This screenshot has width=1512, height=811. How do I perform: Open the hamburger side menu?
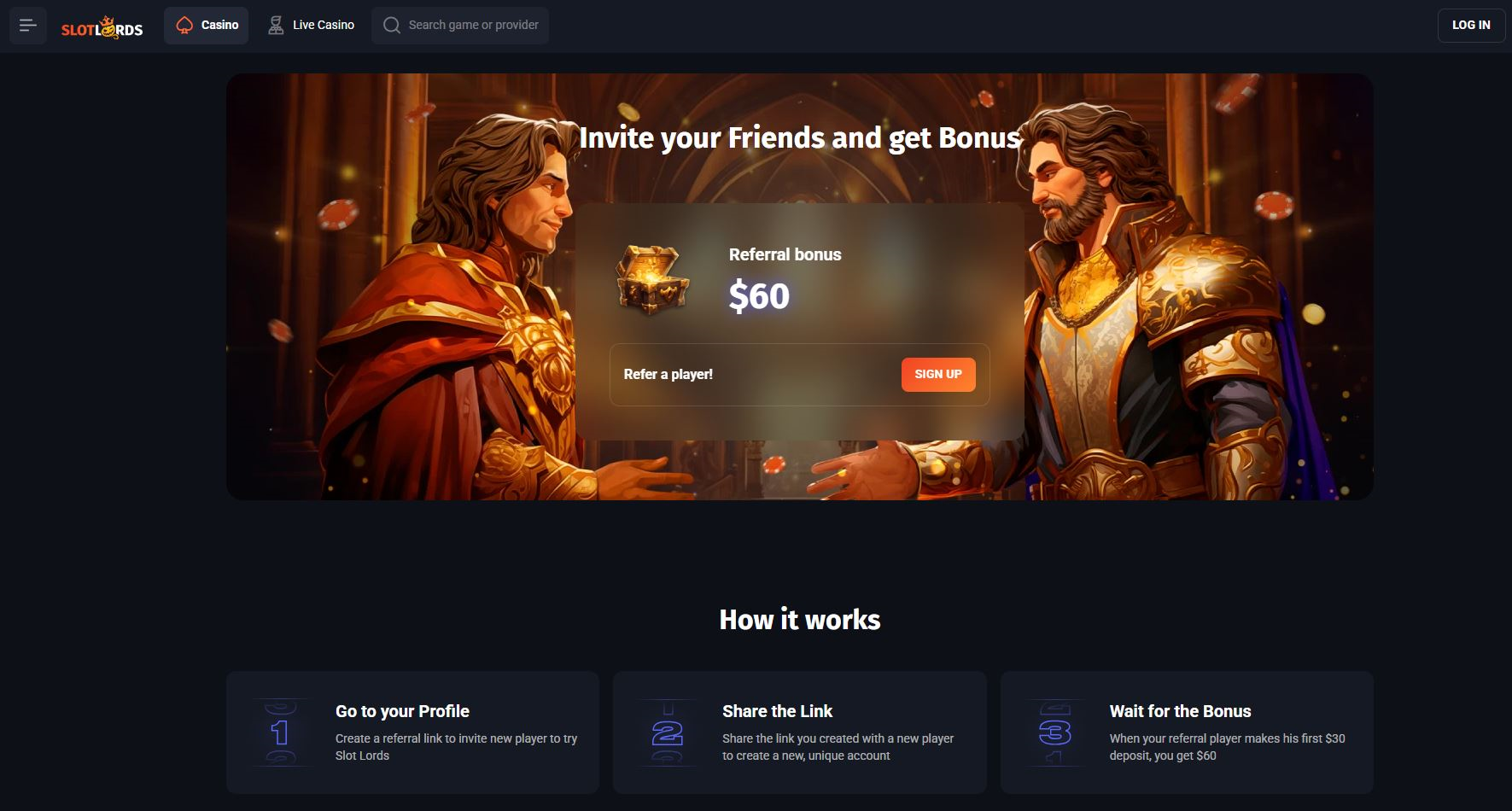point(28,26)
